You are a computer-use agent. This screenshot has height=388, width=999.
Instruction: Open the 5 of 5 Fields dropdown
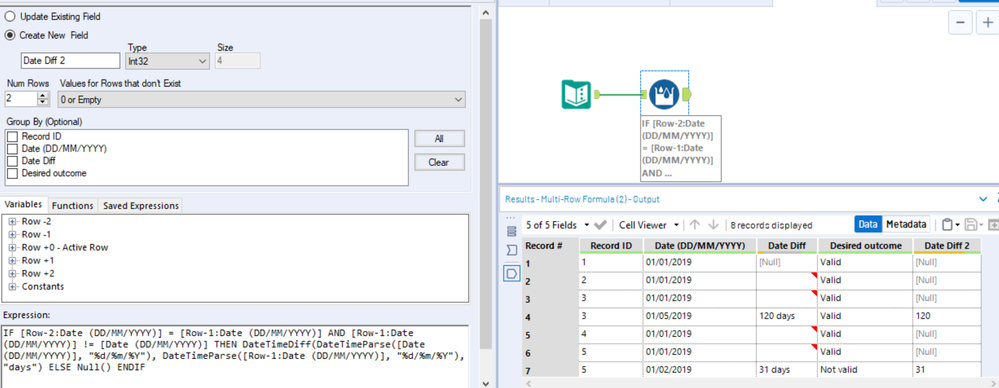tap(556, 225)
